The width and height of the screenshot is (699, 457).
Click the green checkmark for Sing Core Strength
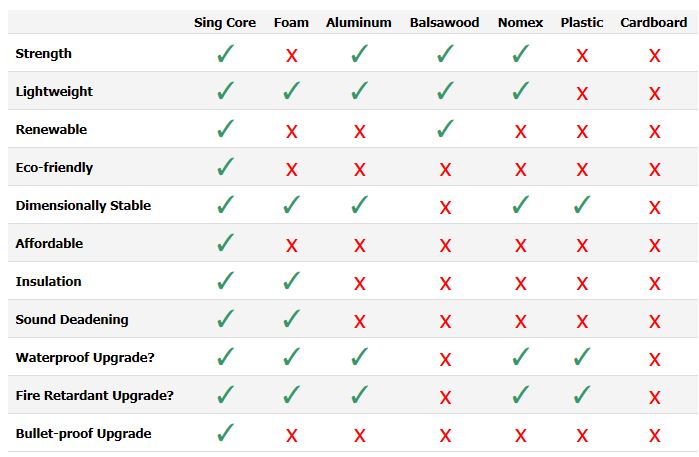click(225, 54)
